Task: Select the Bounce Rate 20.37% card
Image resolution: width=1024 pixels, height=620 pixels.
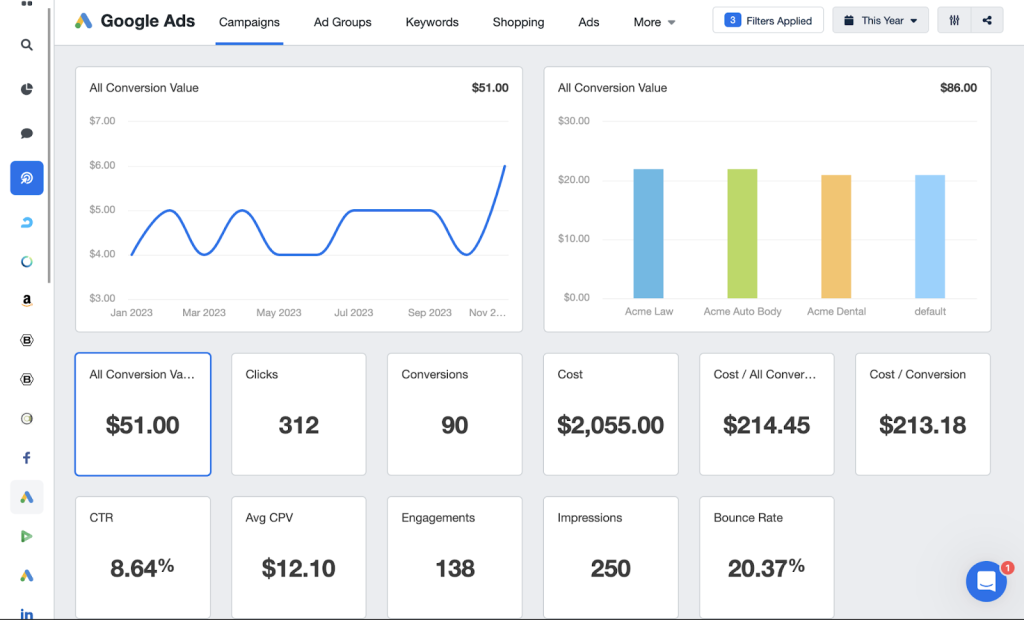Action: (767, 557)
